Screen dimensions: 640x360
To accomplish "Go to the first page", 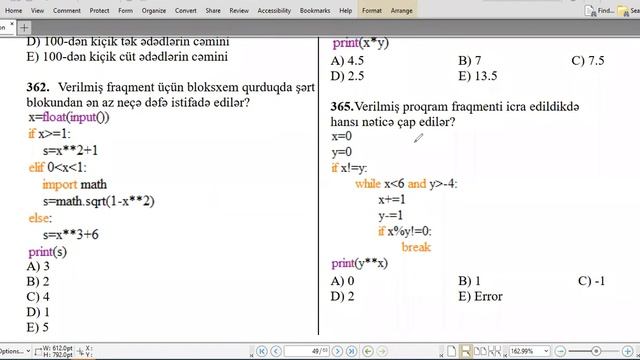I will click(x=262, y=351).
